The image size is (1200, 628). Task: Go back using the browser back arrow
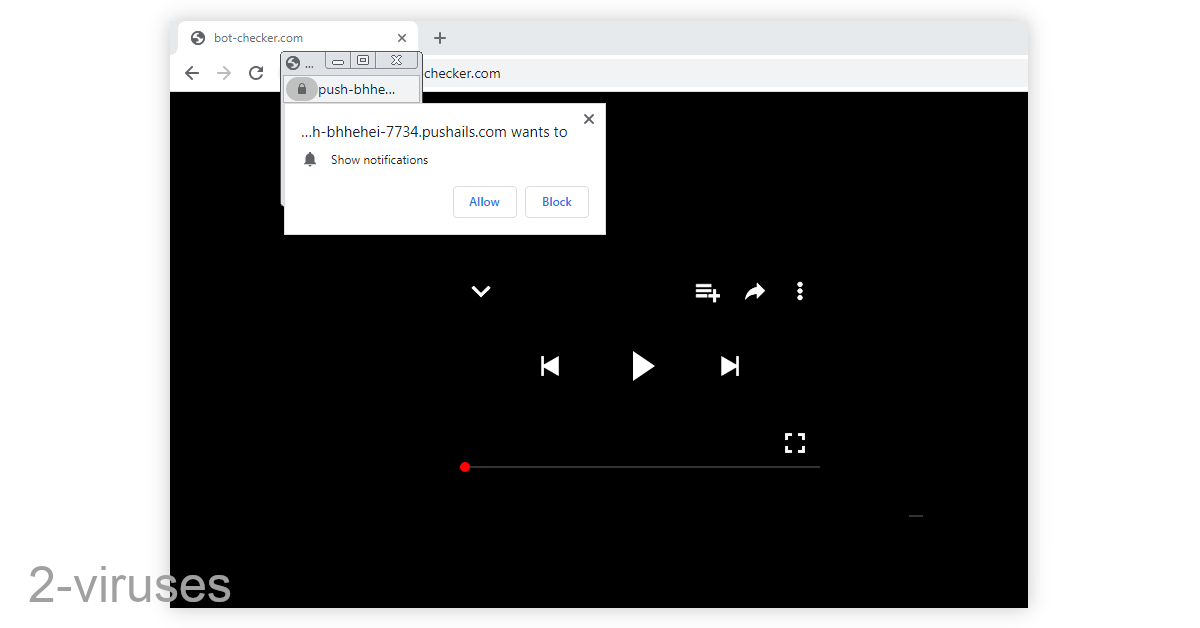[191, 72]
